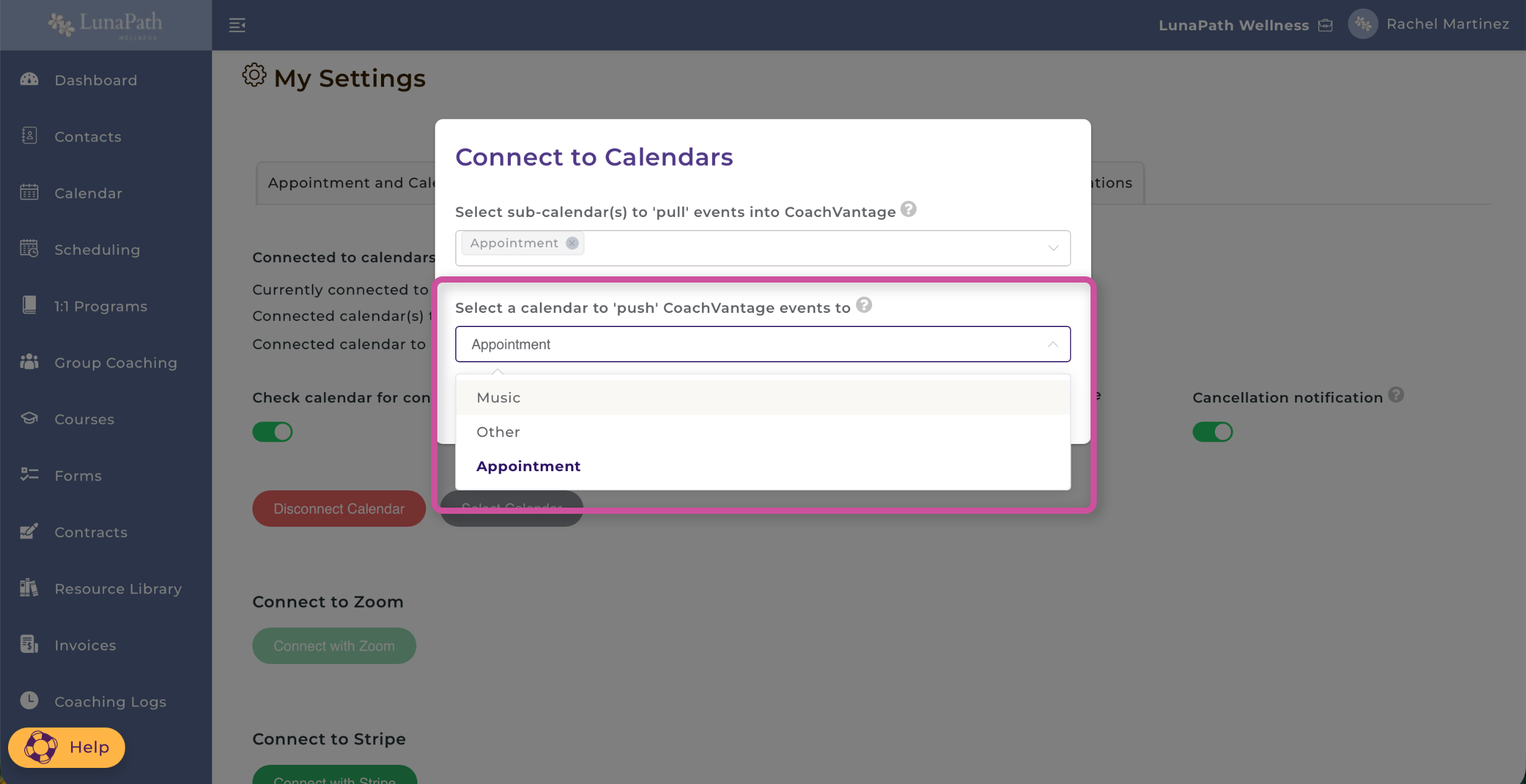Collapse the sidebar with the hamburger icon
The height and width of the screenshot is (784, 1526).
[x=237, y=25]
